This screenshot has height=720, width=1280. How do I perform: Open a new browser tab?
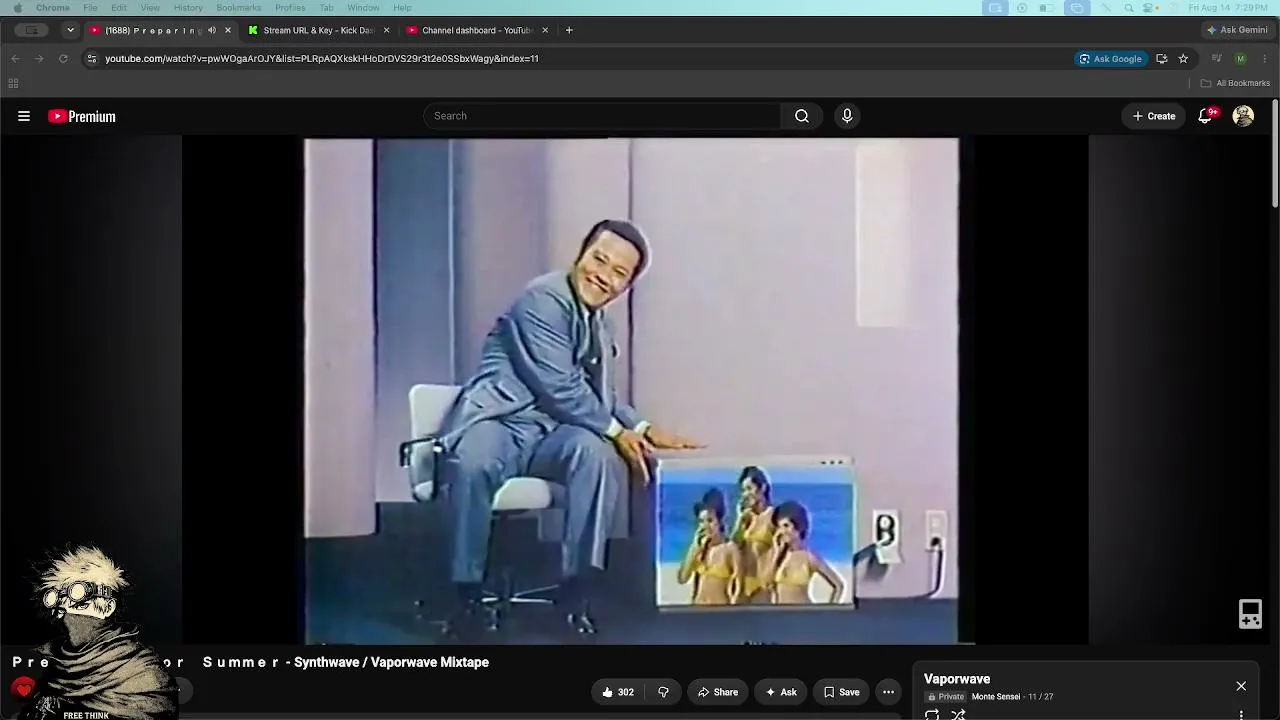pyautogui.click(x=569, y=30)
